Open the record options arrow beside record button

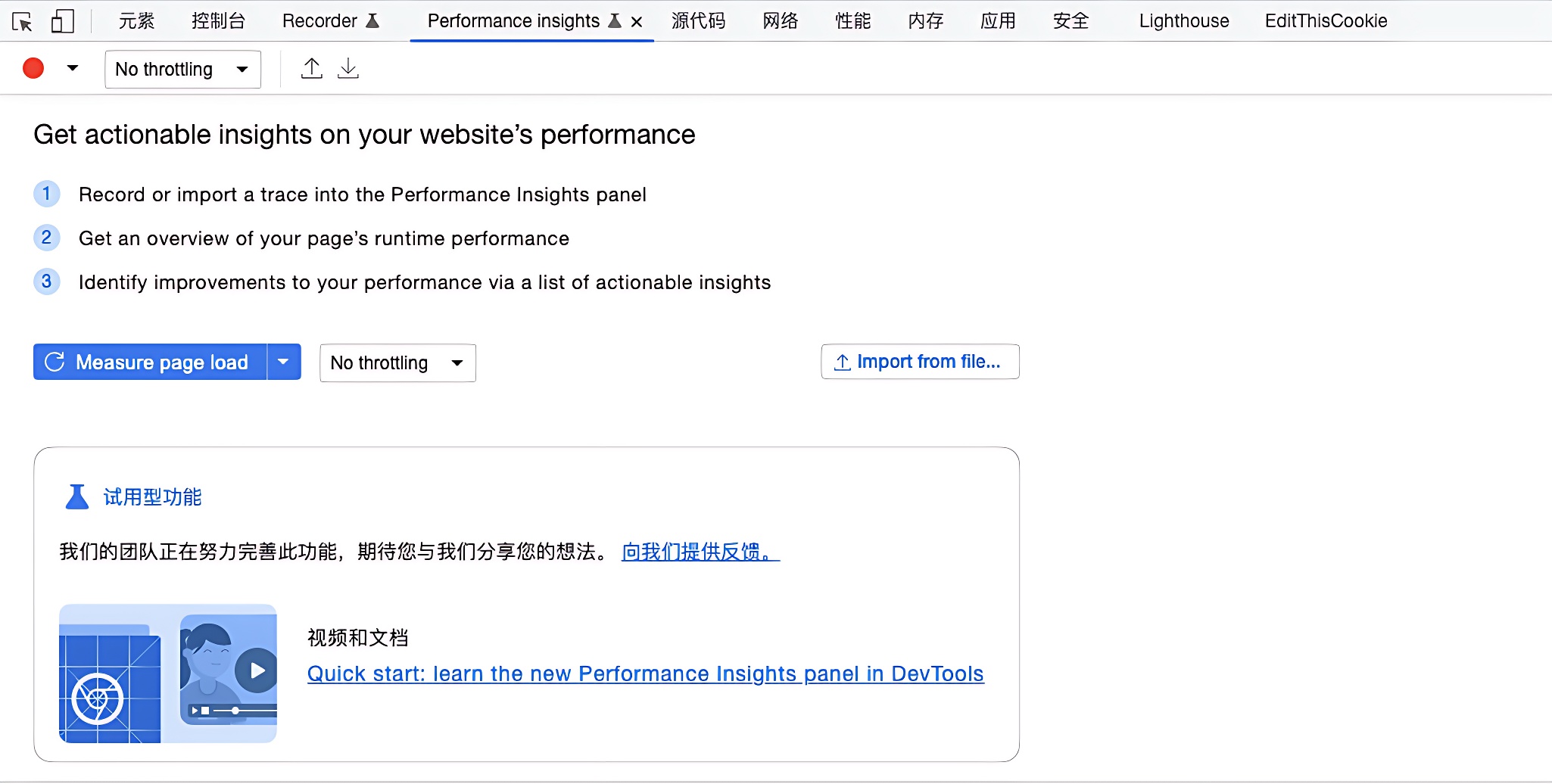73,68
